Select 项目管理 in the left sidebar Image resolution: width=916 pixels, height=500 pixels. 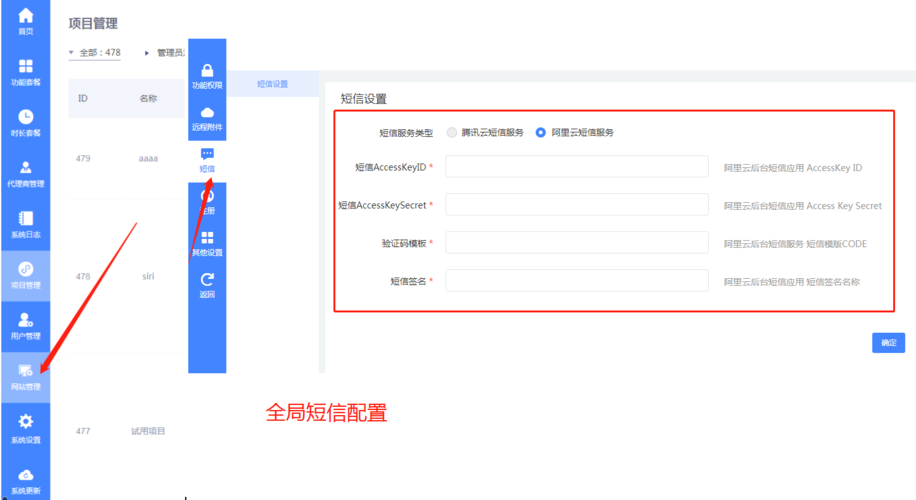tap(26, 276)
